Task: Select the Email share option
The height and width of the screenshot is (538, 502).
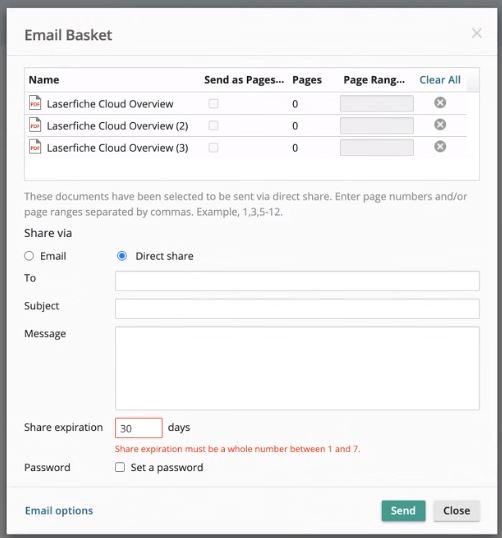Action: click(29, 256)
